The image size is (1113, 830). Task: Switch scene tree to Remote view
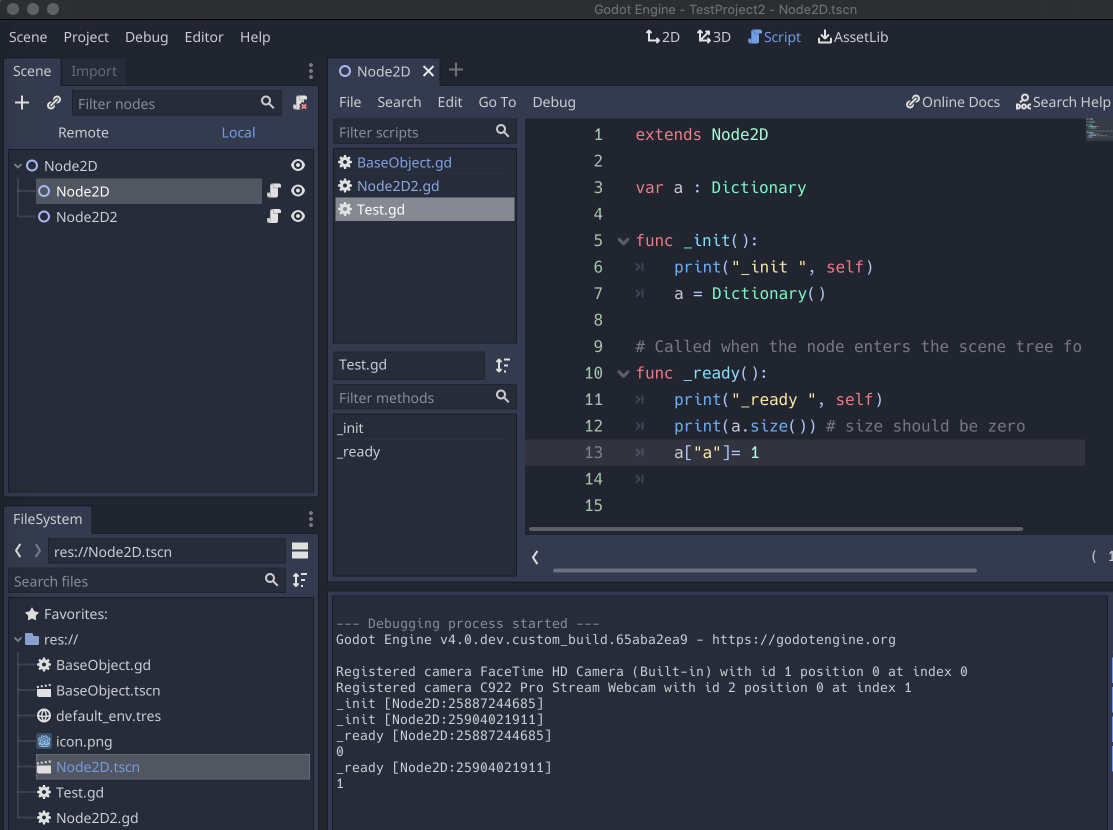[x=83, y=132]
